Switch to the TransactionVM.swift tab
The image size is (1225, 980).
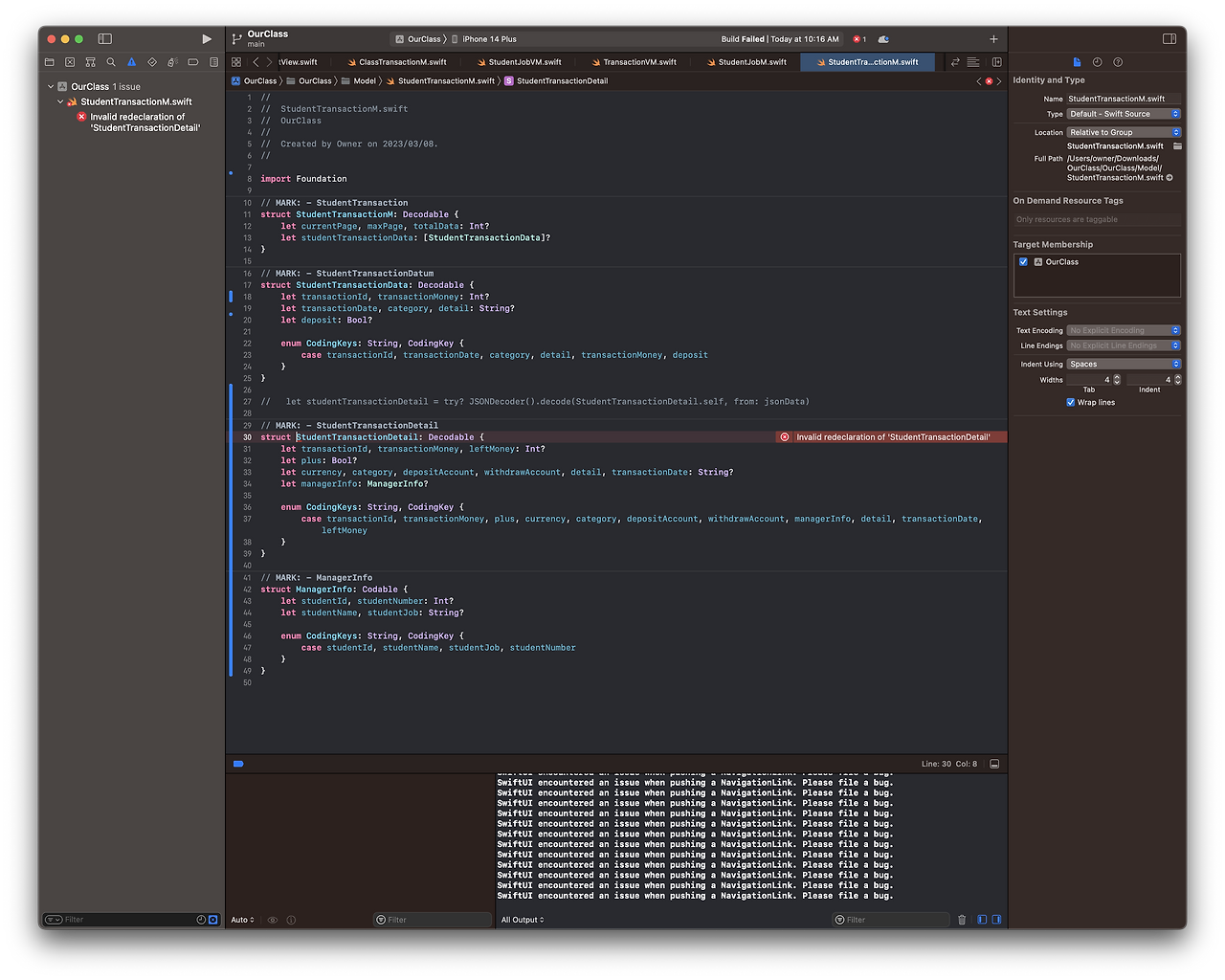click(635, 61)
